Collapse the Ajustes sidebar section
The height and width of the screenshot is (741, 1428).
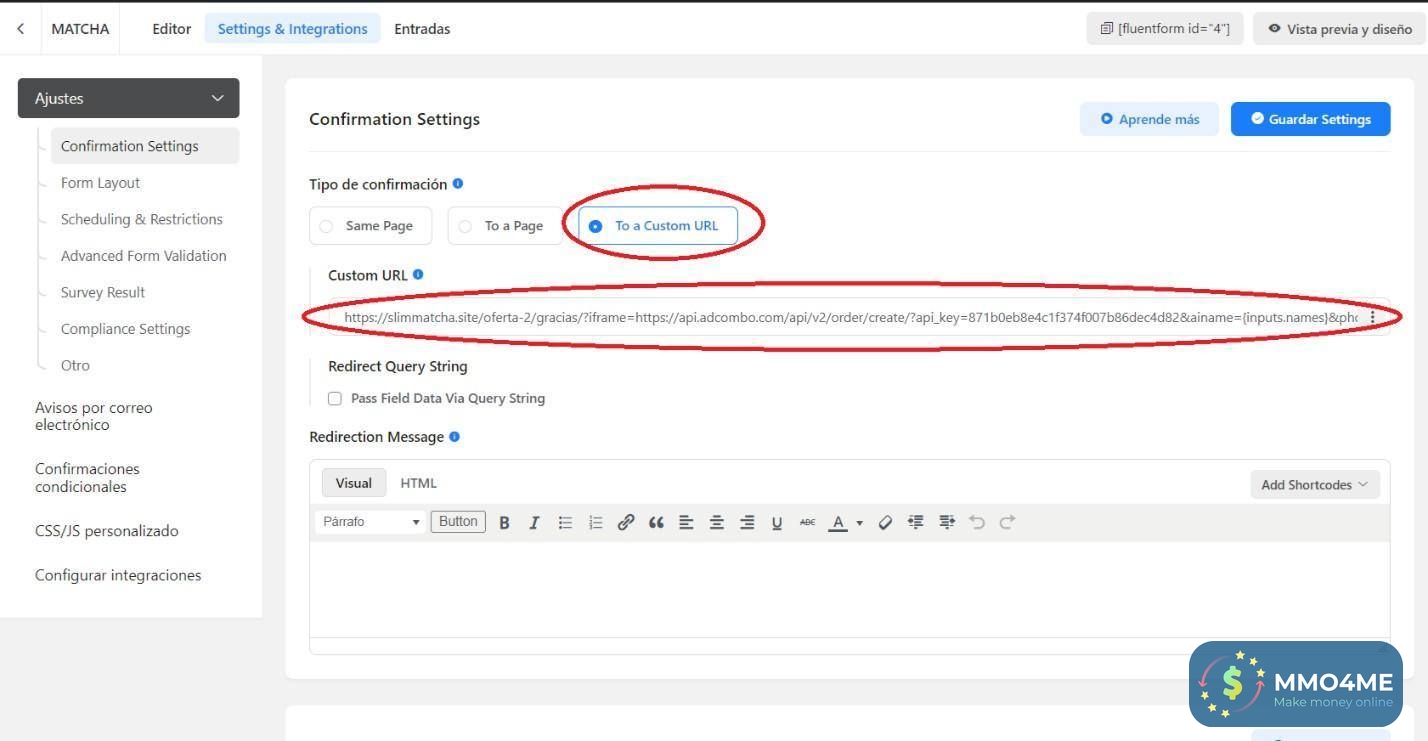129,98
